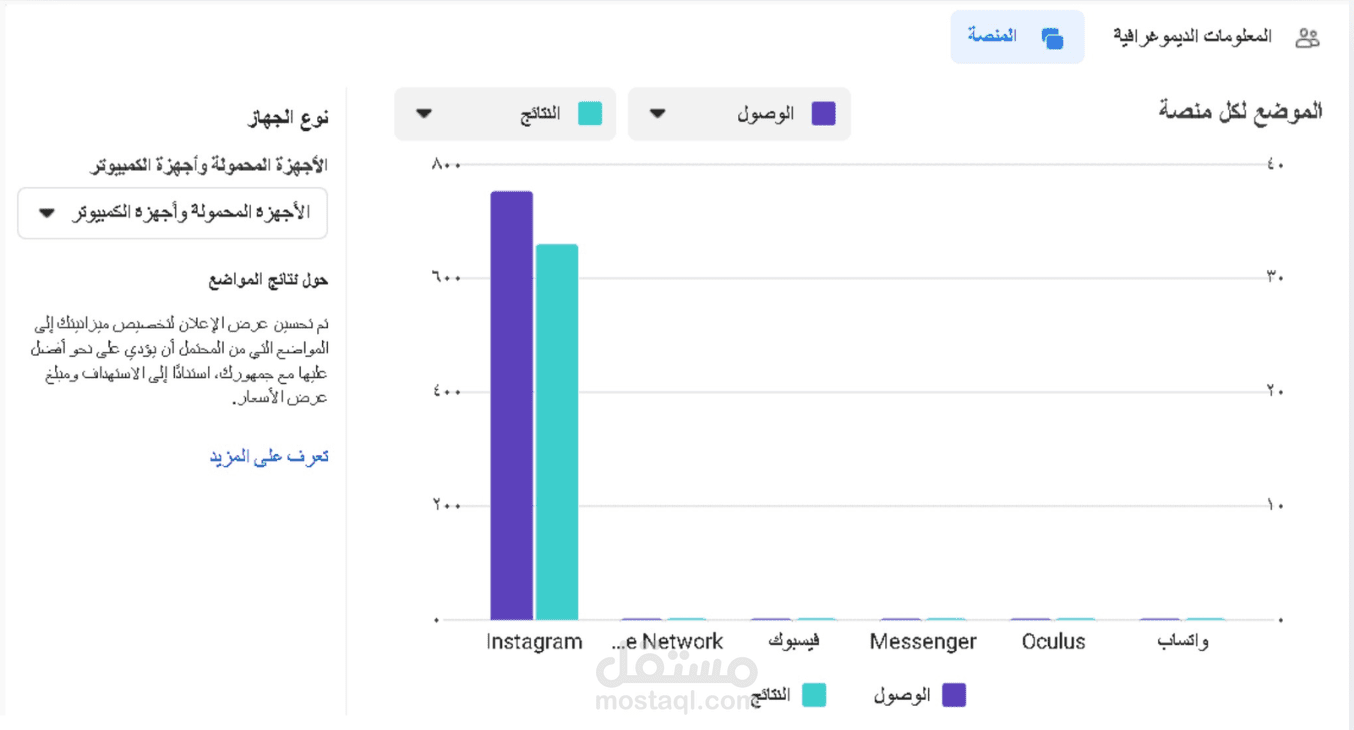Image resolution: width=1354 pixels, height=730 pixels.
Task: Select the Instagram axis label
Action: [x=534, y=642]
